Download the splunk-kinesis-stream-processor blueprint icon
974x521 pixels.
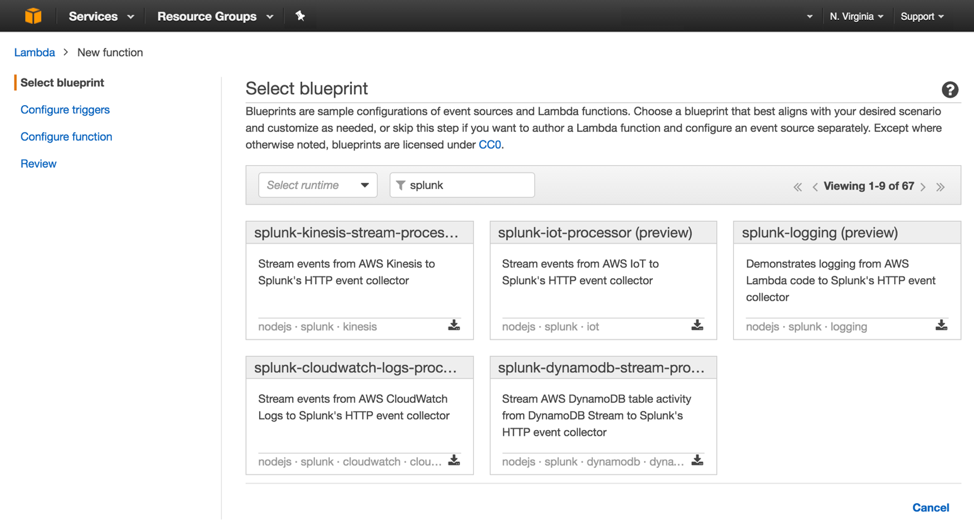click(454, 325)
